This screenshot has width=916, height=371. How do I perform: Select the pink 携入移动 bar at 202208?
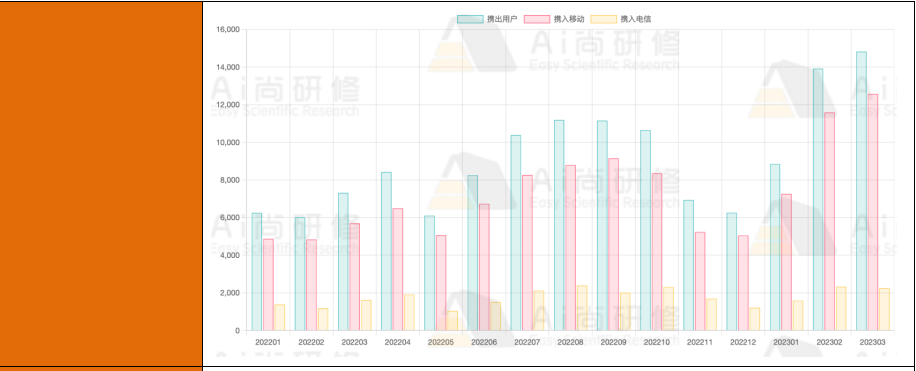click(x=570, y=248)
